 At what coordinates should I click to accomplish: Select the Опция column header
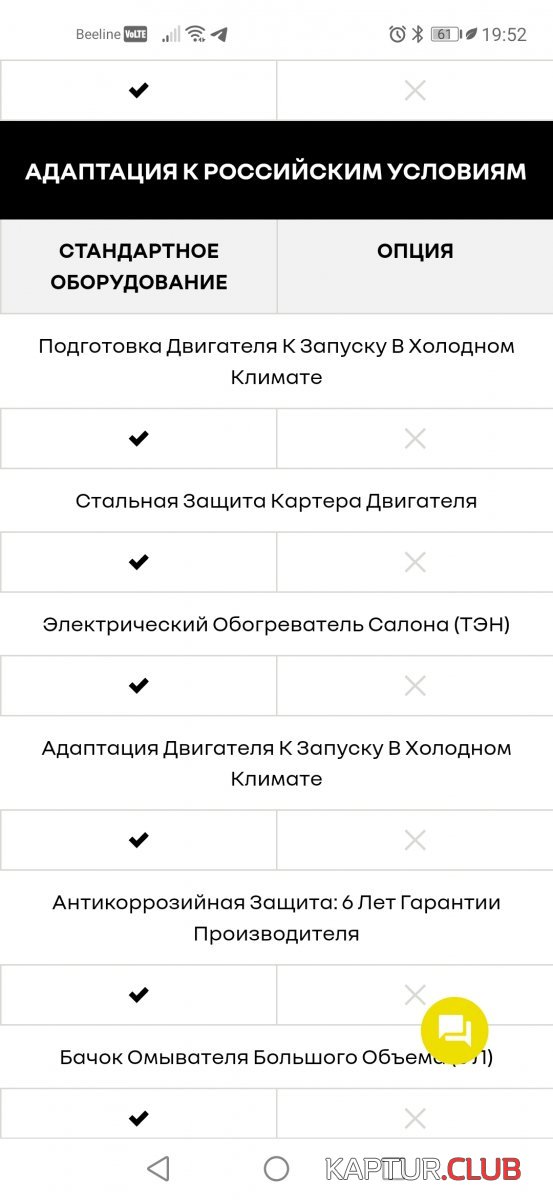415,267
